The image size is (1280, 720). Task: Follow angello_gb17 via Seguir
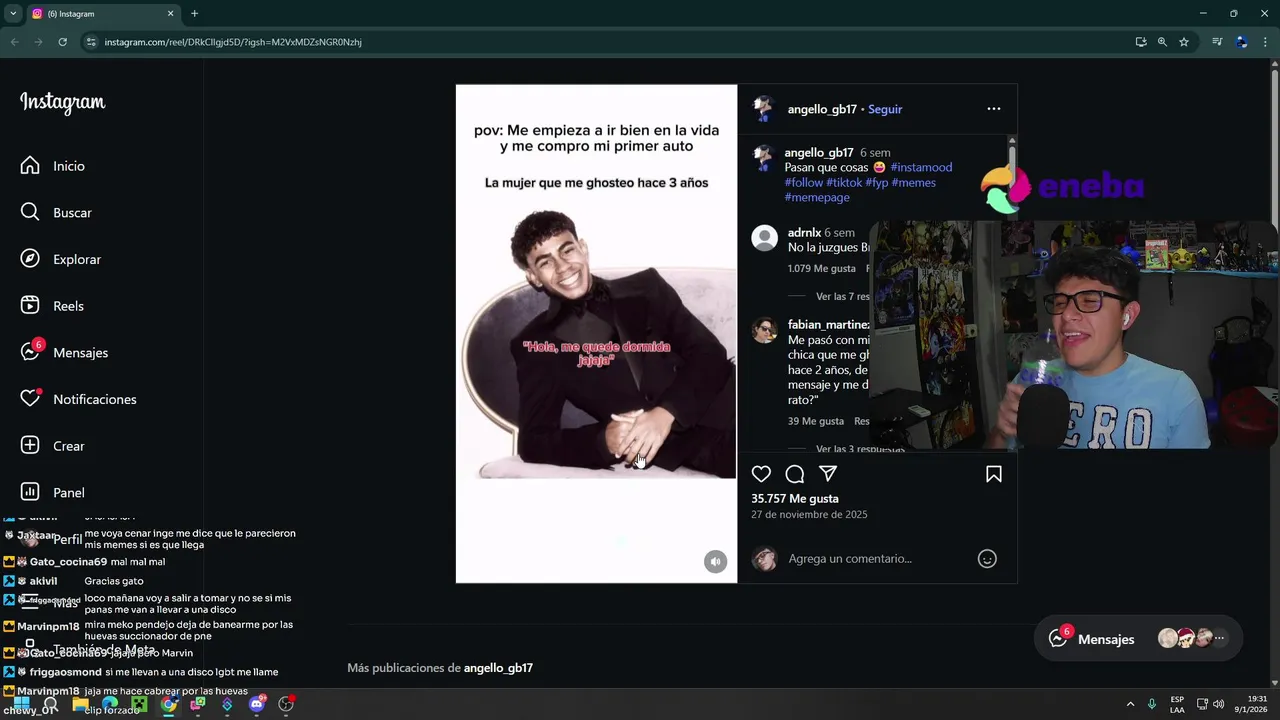(x=885, y=109)
